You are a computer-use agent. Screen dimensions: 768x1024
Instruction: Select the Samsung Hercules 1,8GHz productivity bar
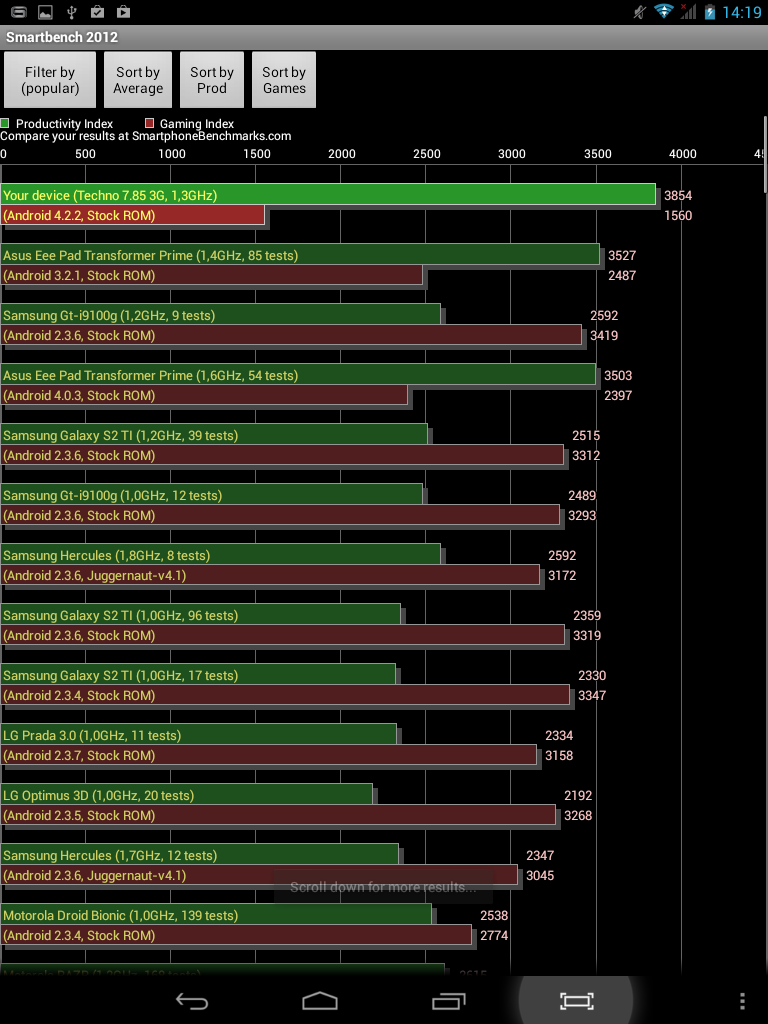[x=221, y=555]
